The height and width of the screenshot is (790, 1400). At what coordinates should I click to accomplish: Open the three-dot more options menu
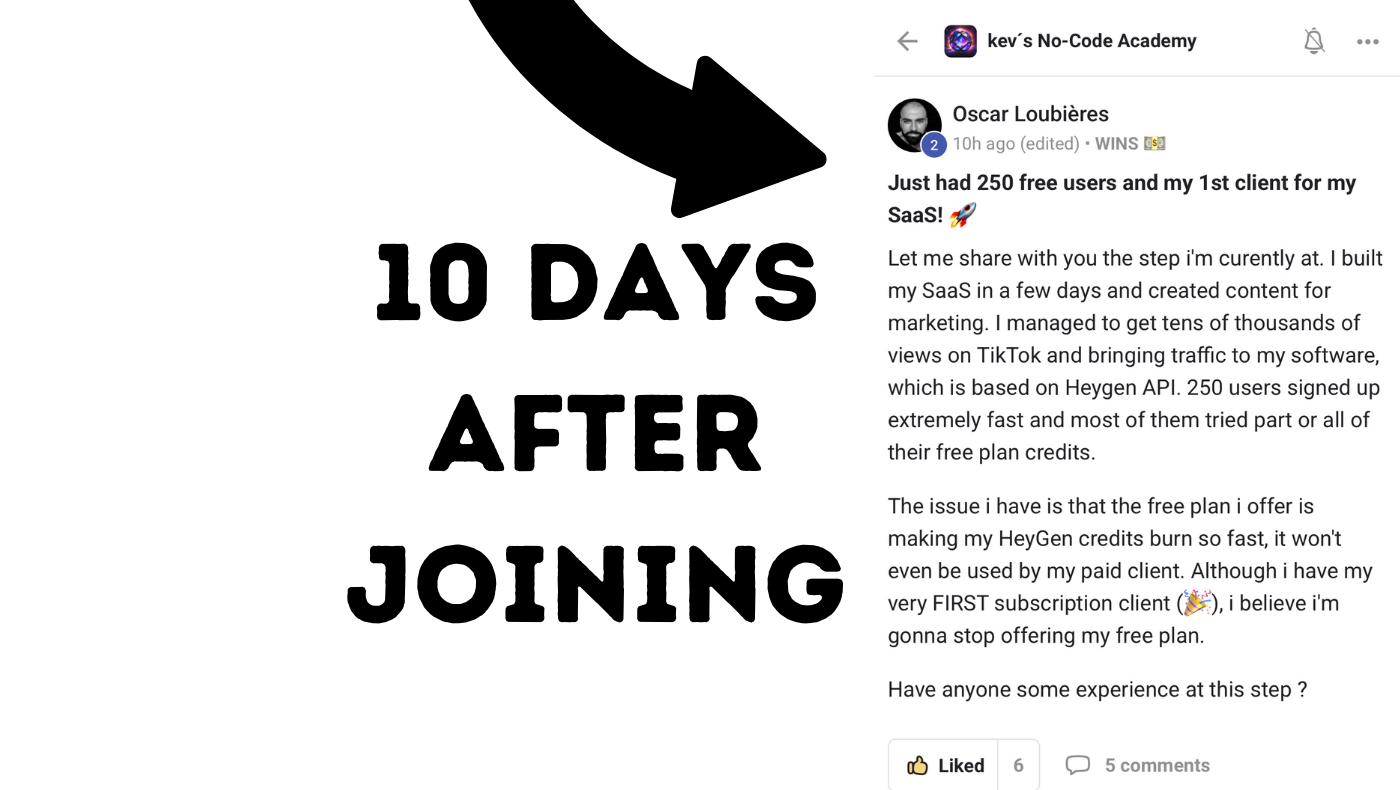click(1367, 42)
